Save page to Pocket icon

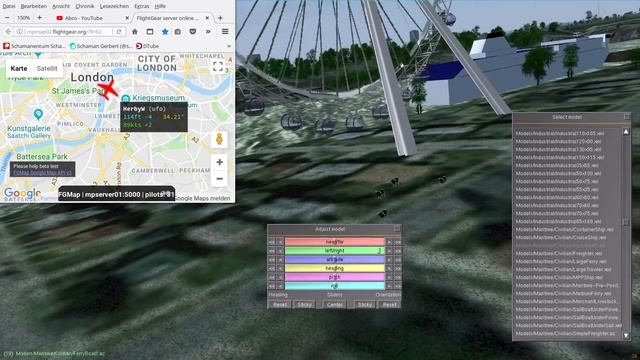tap(193, 31)
